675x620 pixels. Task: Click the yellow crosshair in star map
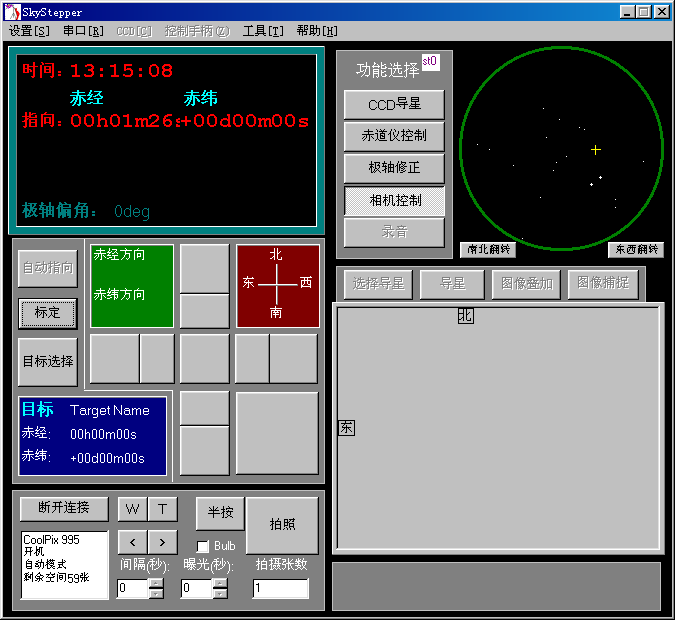point(596,150)
